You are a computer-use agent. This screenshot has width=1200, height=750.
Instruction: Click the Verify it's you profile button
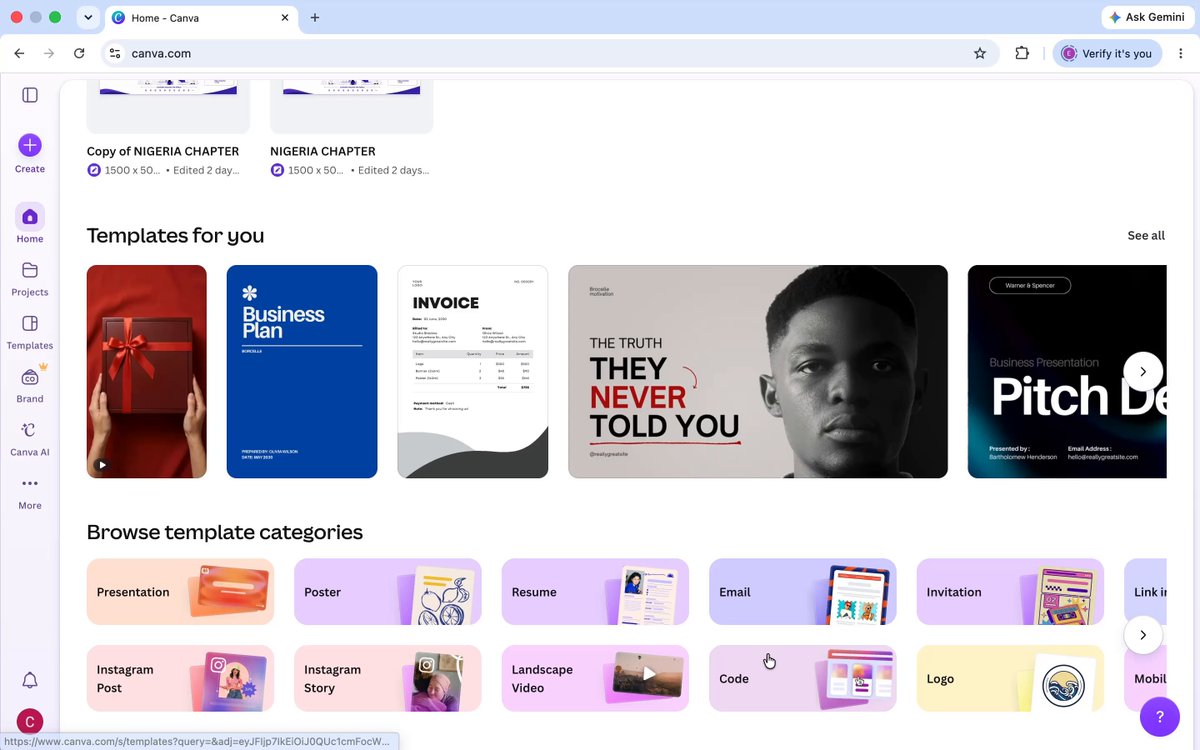[1107, 54]
